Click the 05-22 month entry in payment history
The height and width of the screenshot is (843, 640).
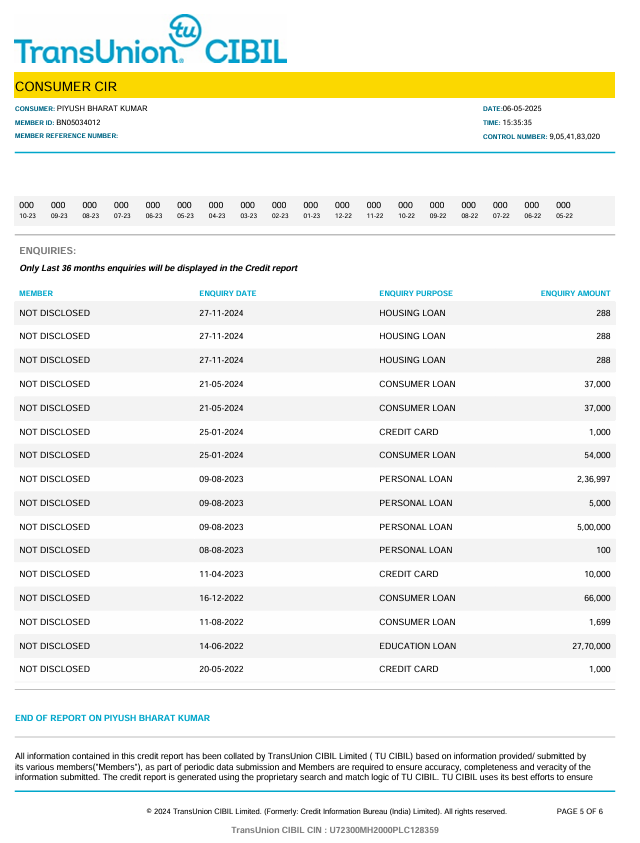pyautogui.click(x=564, y=210)
